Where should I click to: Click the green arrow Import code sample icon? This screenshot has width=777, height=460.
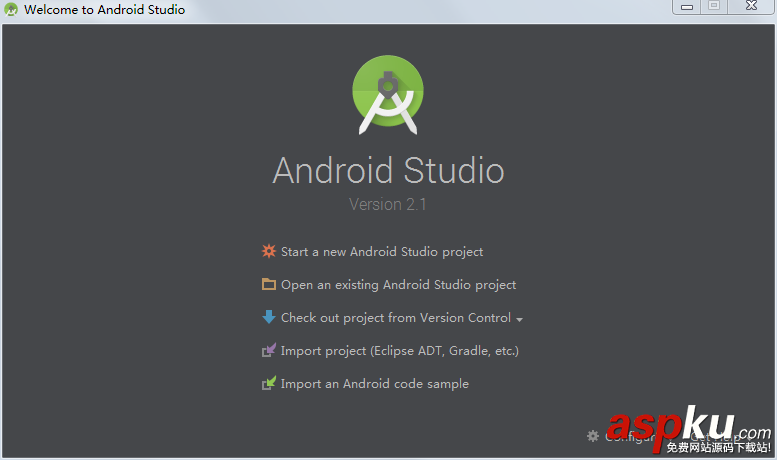click(x=269, y=383)
